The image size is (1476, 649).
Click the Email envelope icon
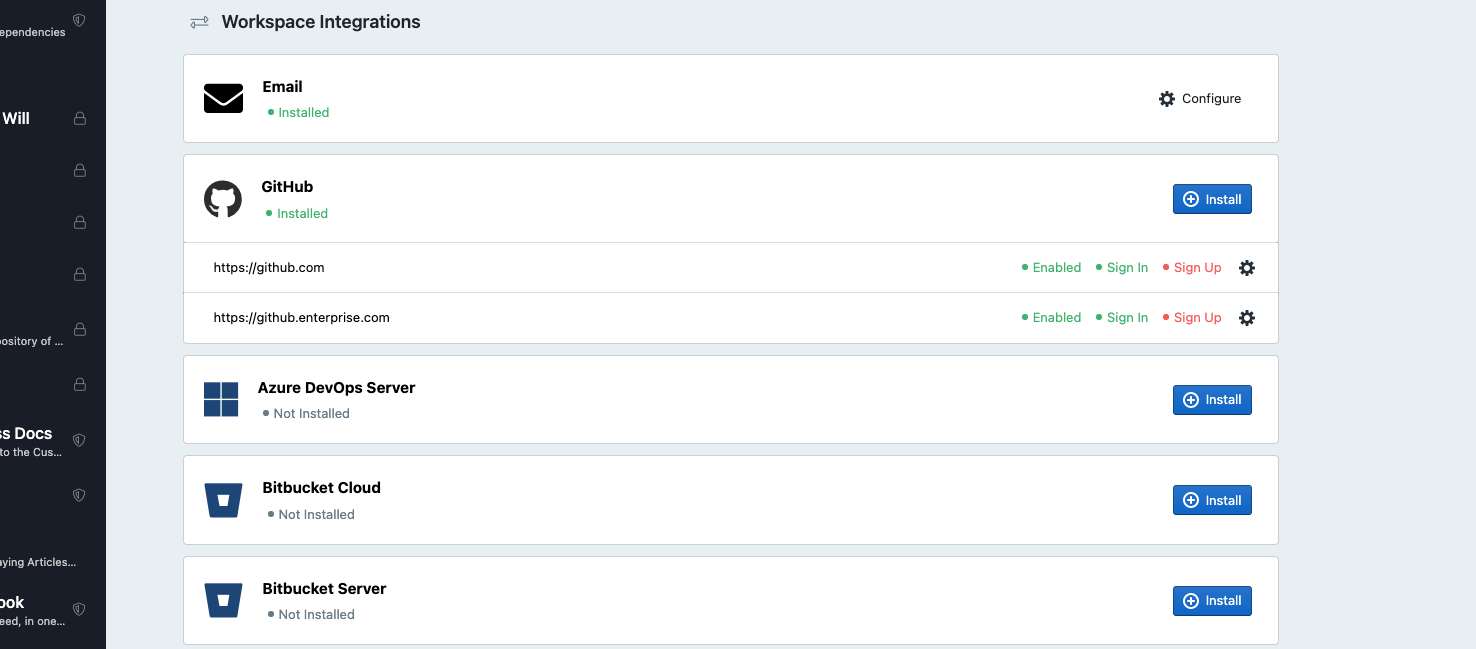coord(223,98)
